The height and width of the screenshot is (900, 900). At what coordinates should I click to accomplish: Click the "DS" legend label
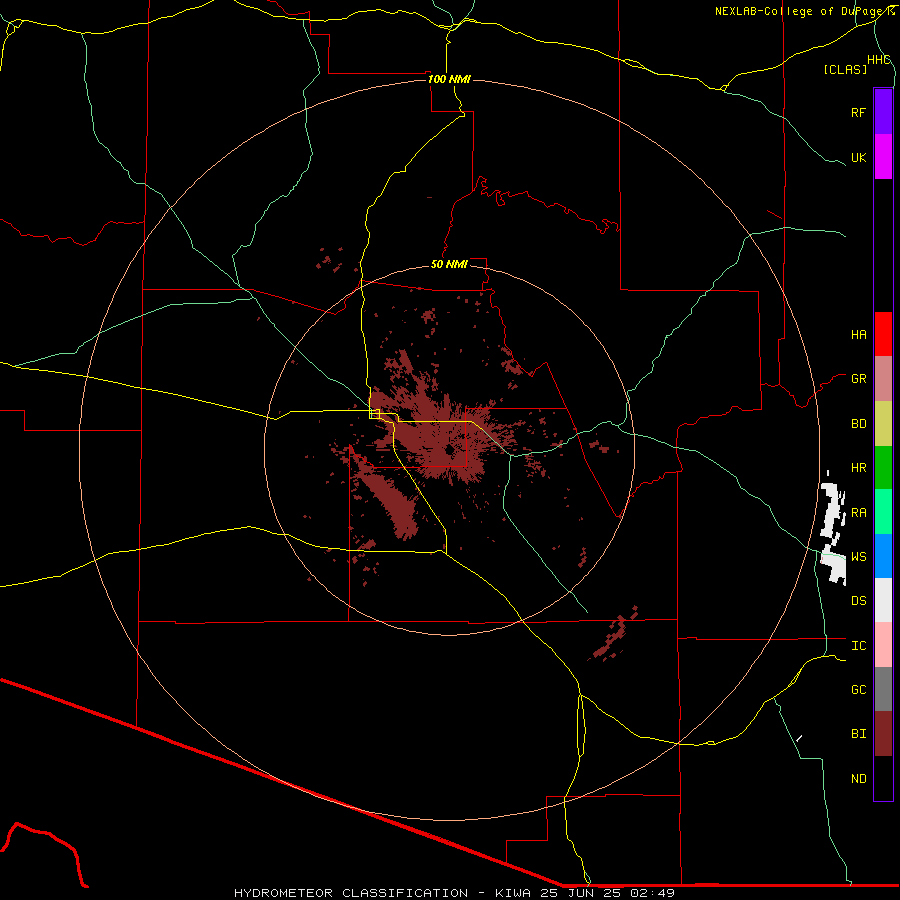pyautogui.click(x=859, y=601)
